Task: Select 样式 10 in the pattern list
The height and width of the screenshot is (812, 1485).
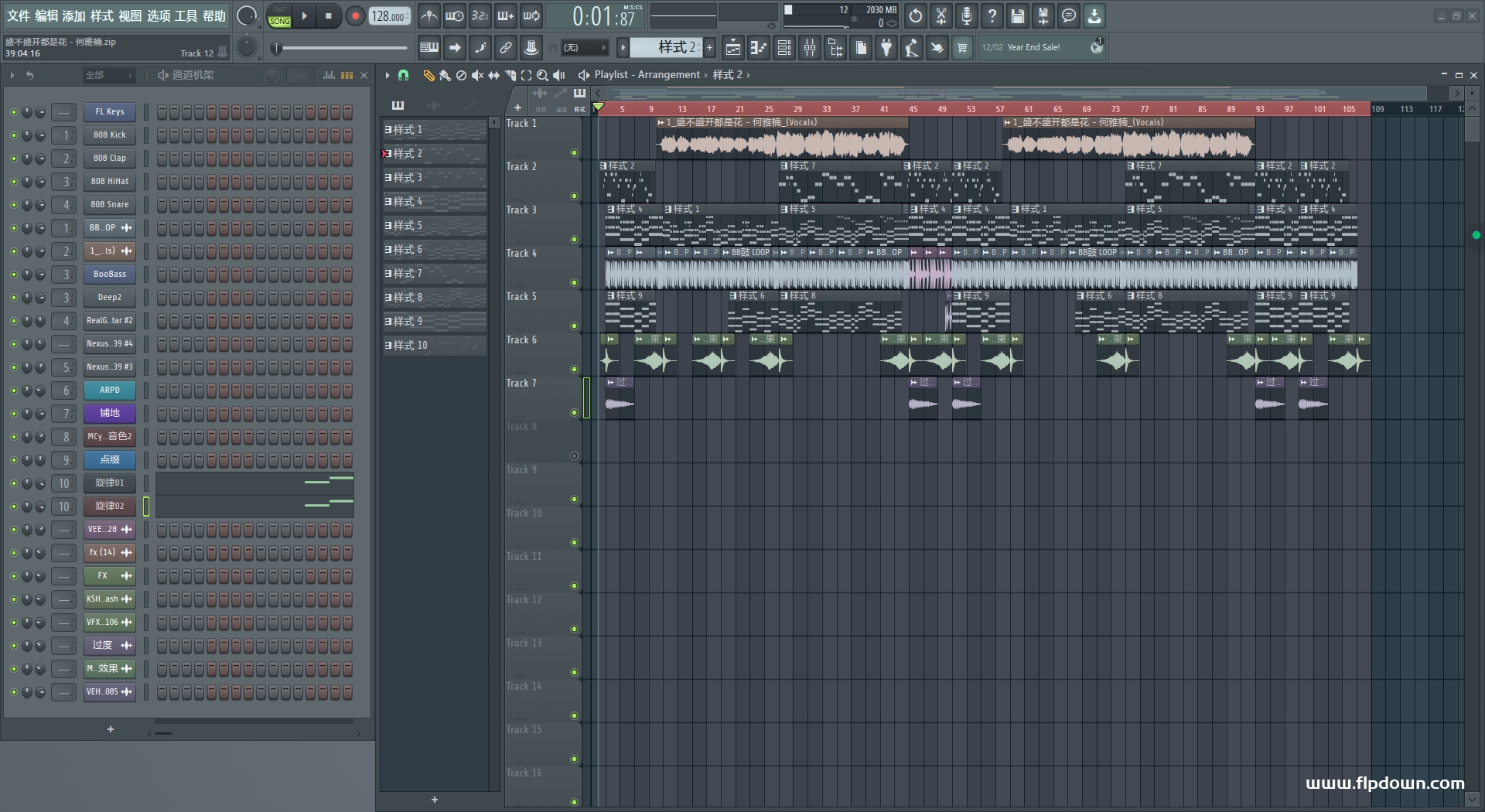Action: click(435, 346)
